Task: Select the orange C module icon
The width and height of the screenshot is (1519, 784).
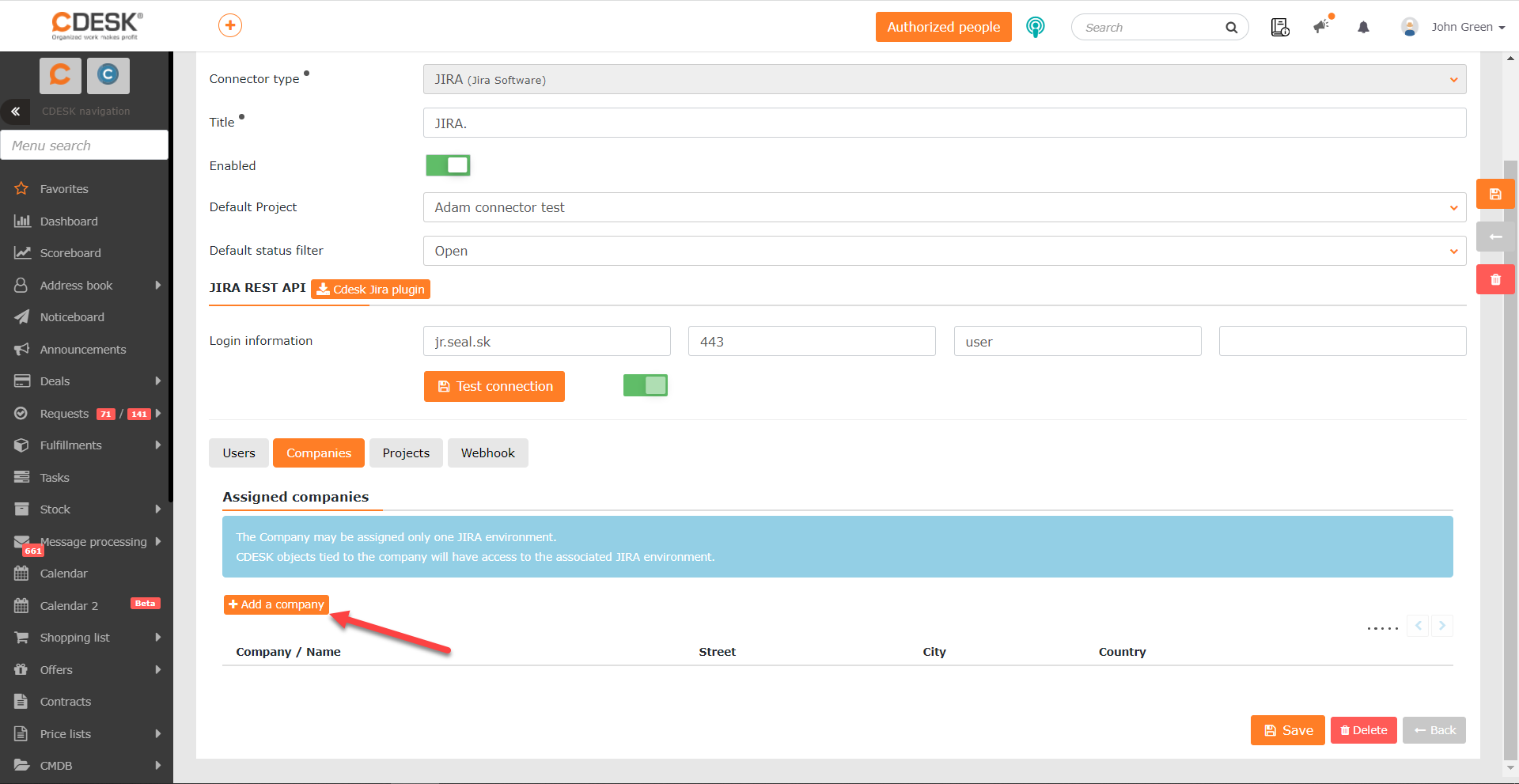Action: tap(60, 74)
